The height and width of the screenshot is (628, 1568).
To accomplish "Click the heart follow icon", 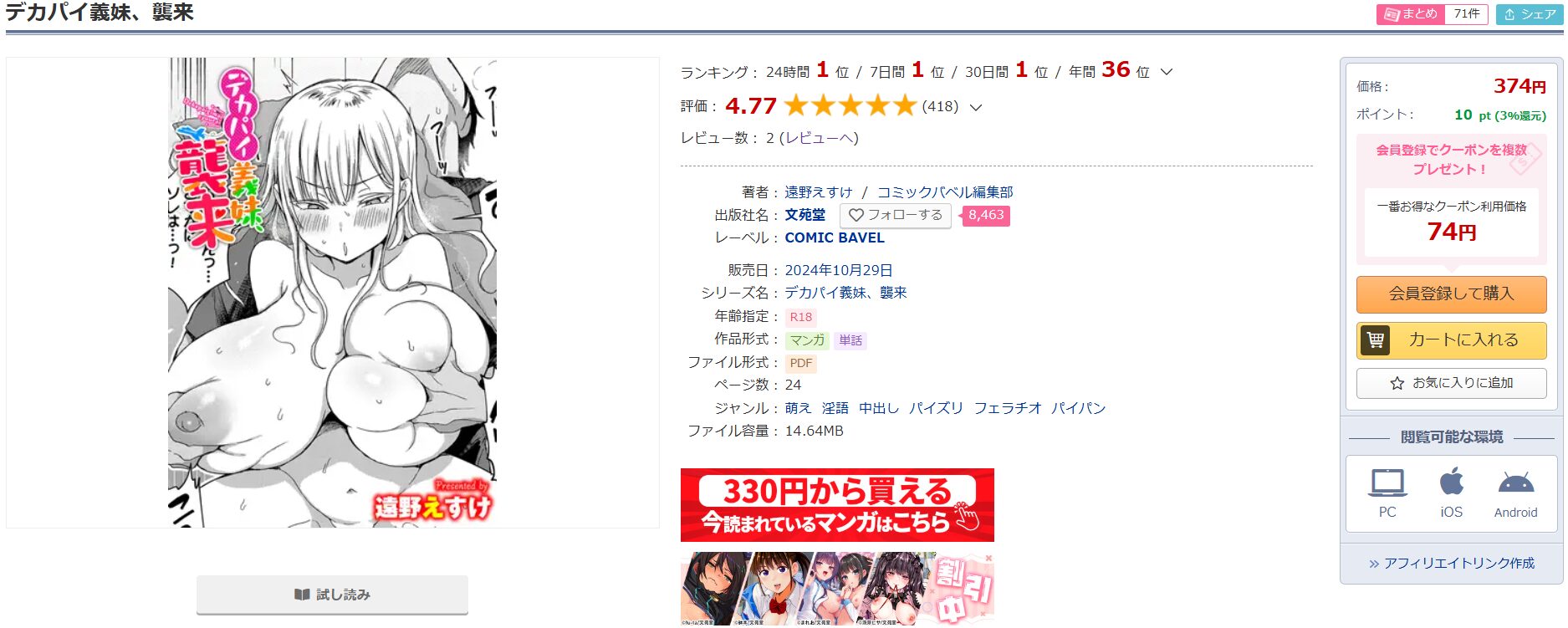I will (x=856, y=216).
